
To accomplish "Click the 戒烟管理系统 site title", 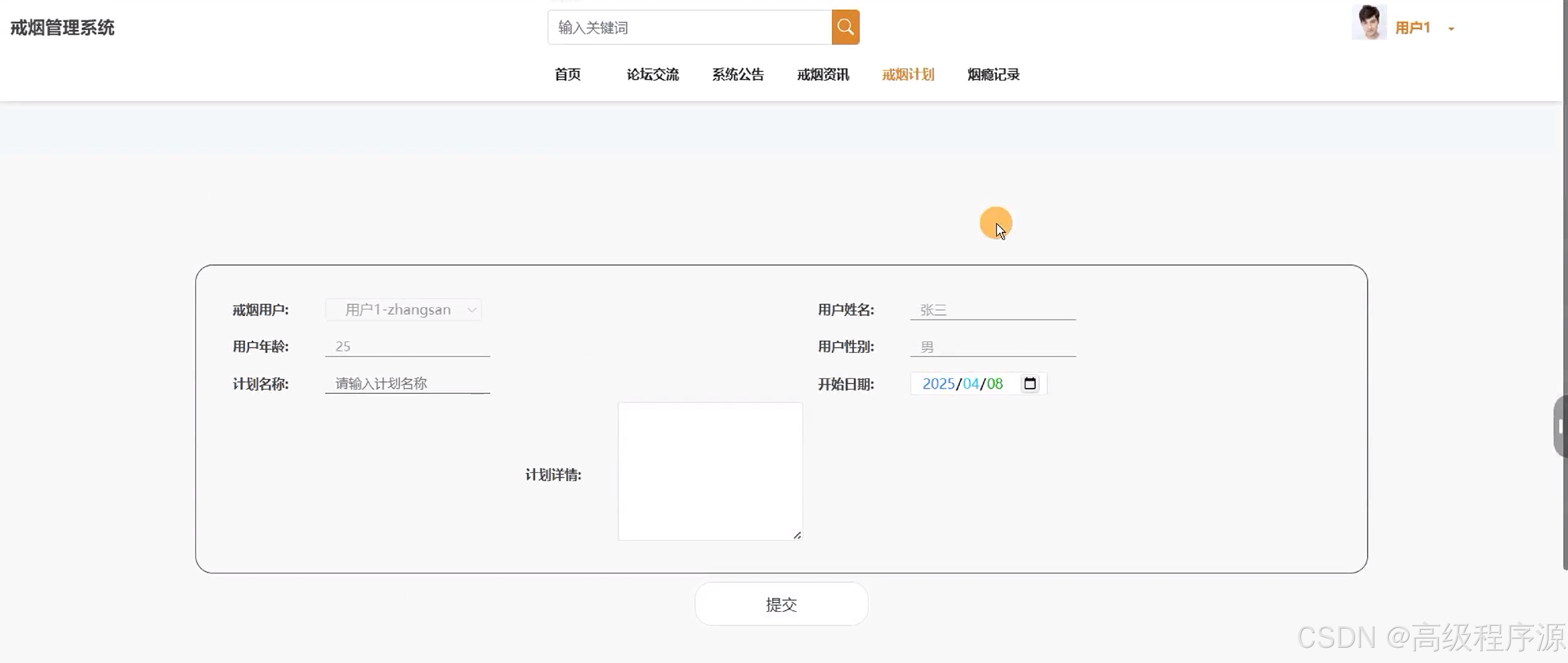I will click(62, 28).
